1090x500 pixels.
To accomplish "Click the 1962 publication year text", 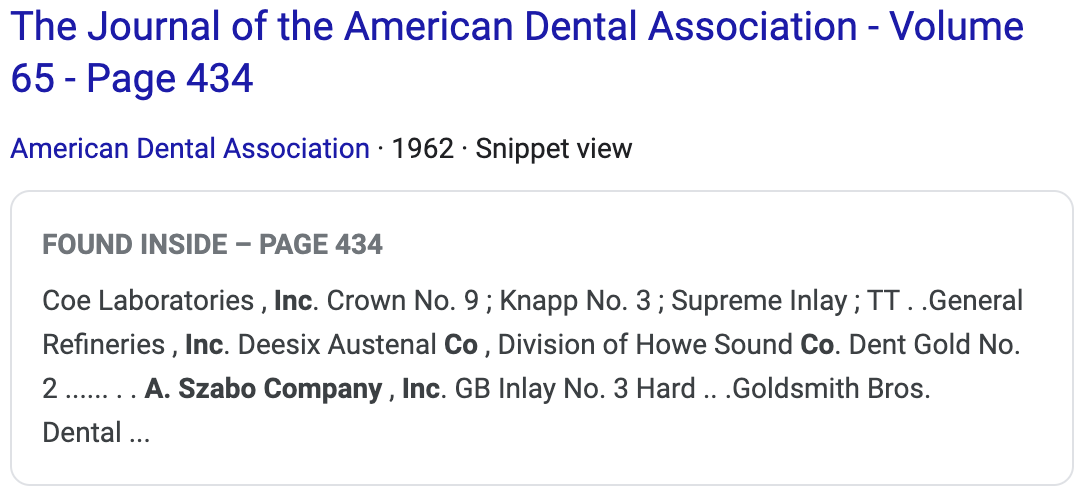I will (424, 149).
